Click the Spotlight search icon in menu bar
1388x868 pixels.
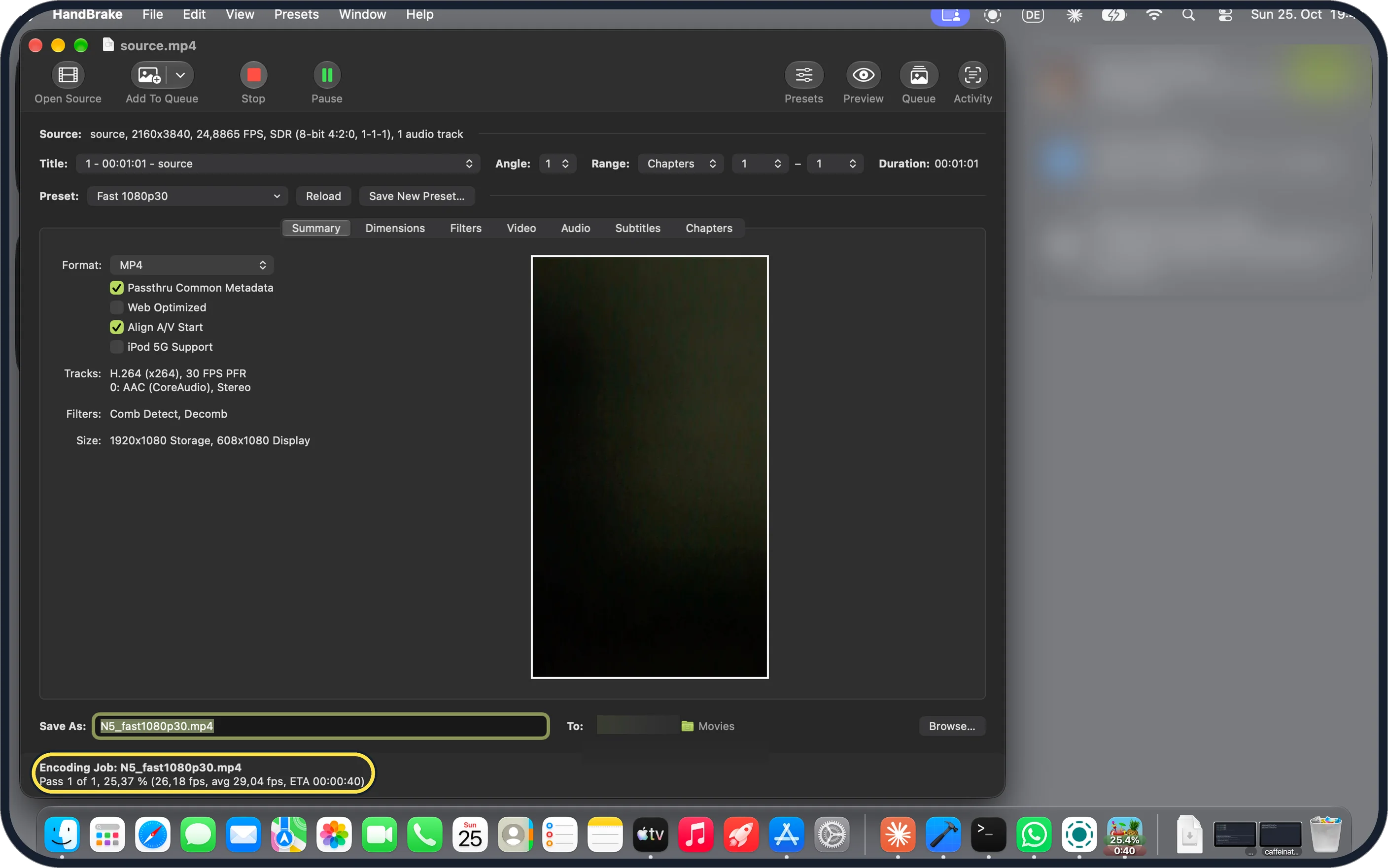[1188, 15]
